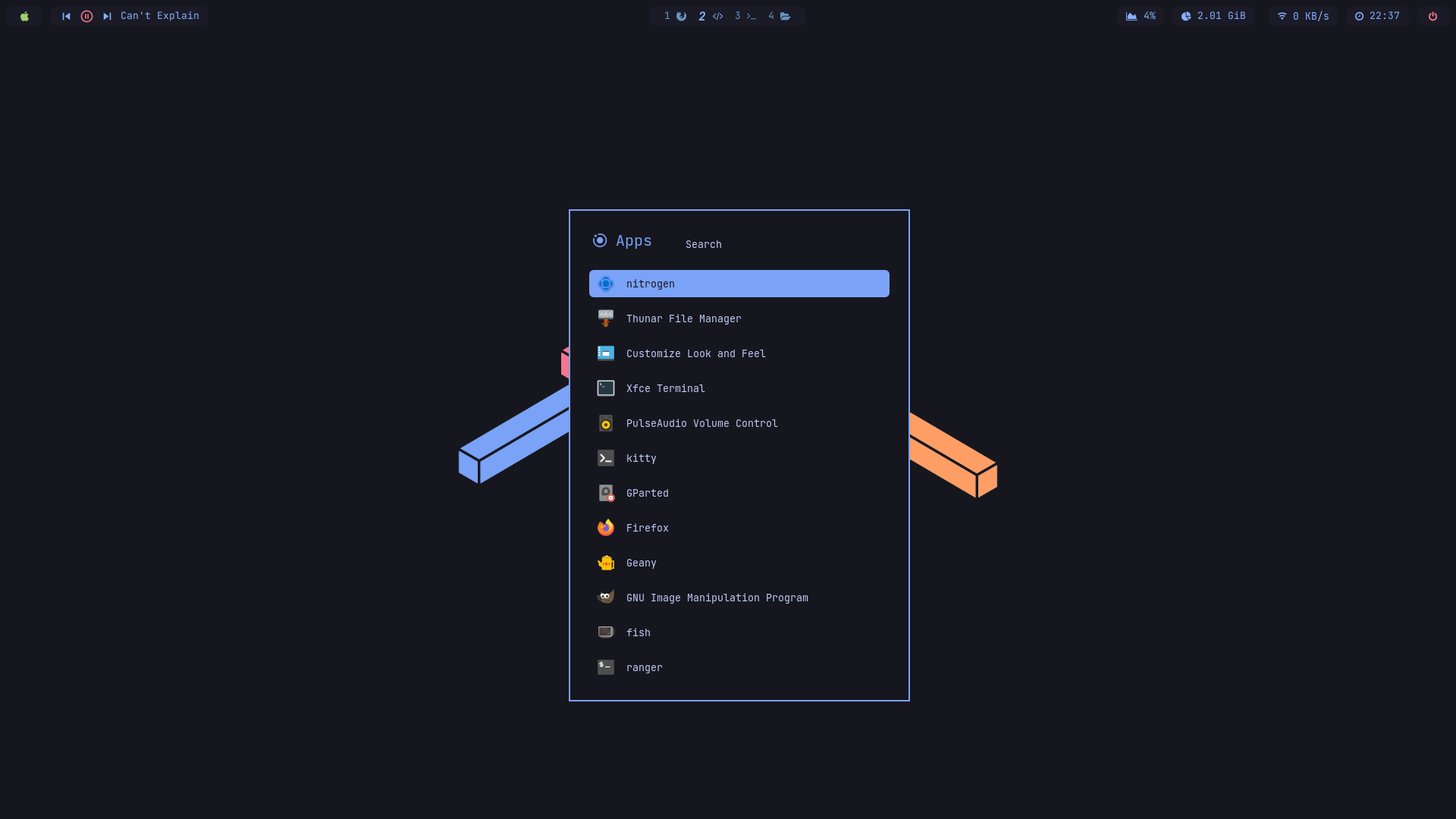Select the Firefox icon in the launcher
Screen dimensions: 1456x819
[x=605, y=527]
